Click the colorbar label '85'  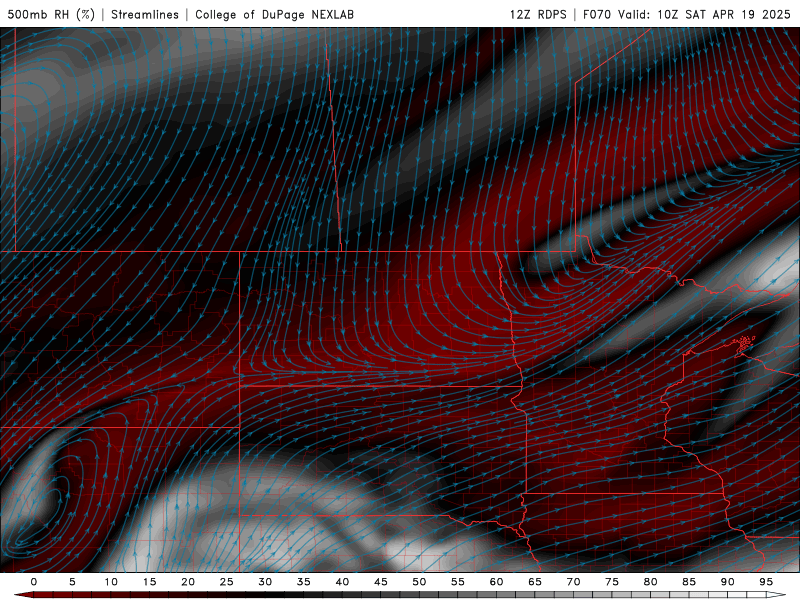pos(689,582)
